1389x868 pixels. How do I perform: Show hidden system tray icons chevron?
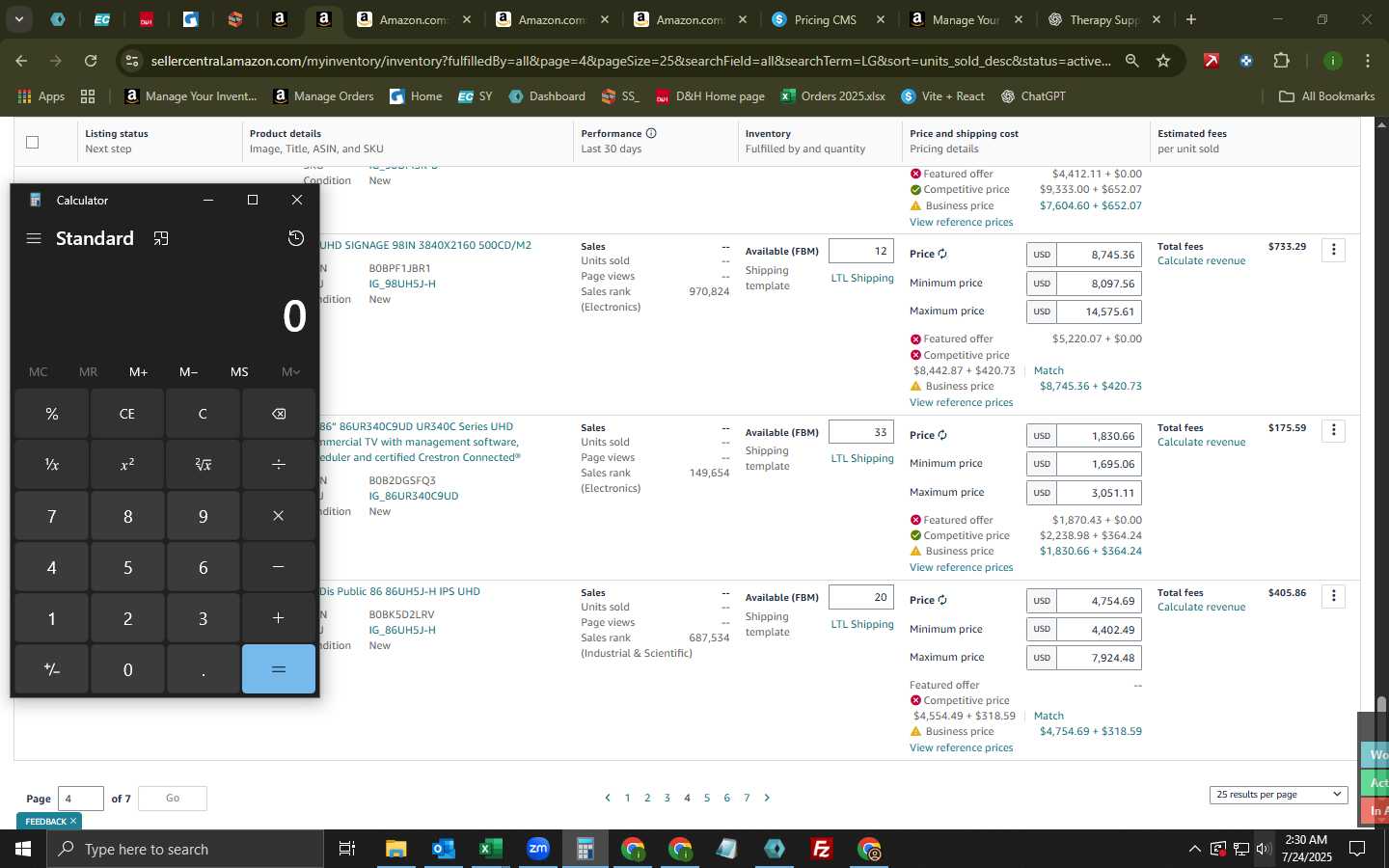click(x=1194, y=849)
